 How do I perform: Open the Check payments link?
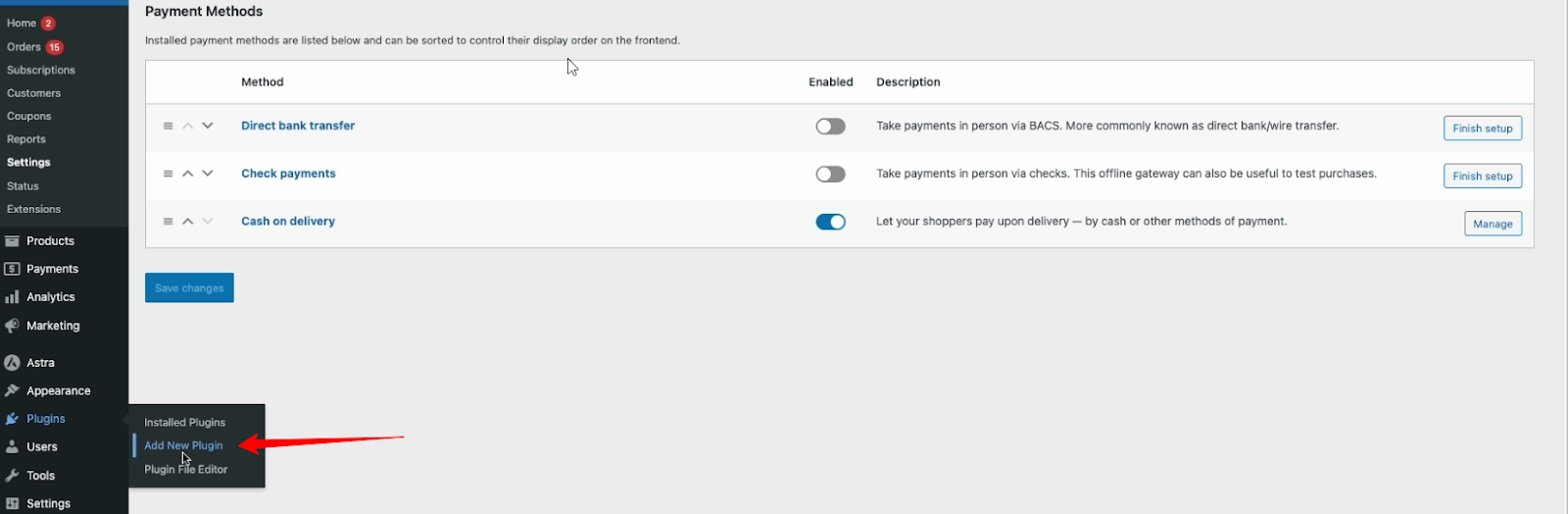coord(288,174)
